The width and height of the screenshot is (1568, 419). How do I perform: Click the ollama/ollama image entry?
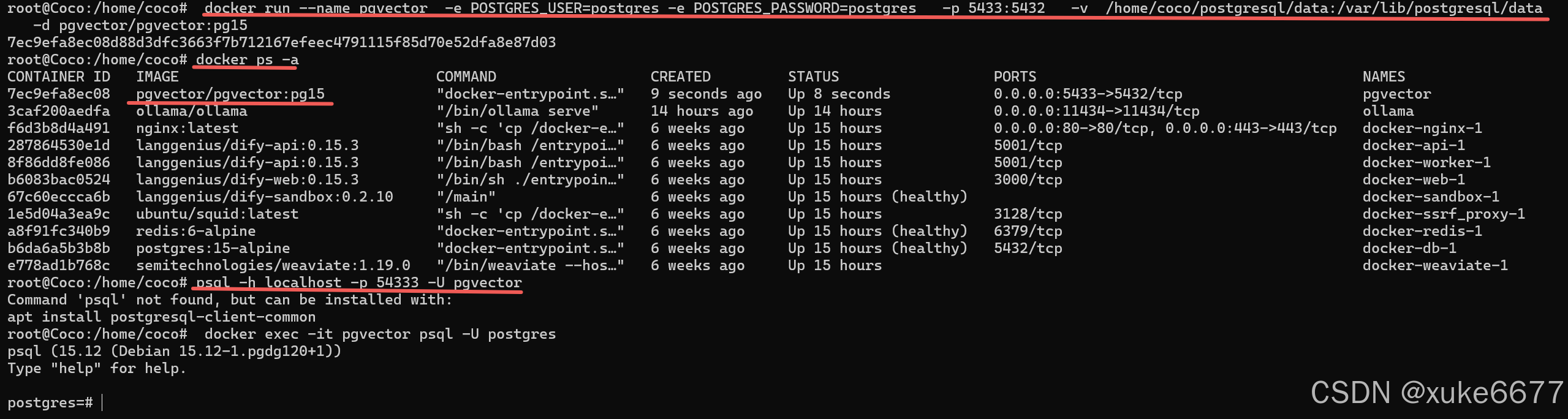(x=192, y=111)
